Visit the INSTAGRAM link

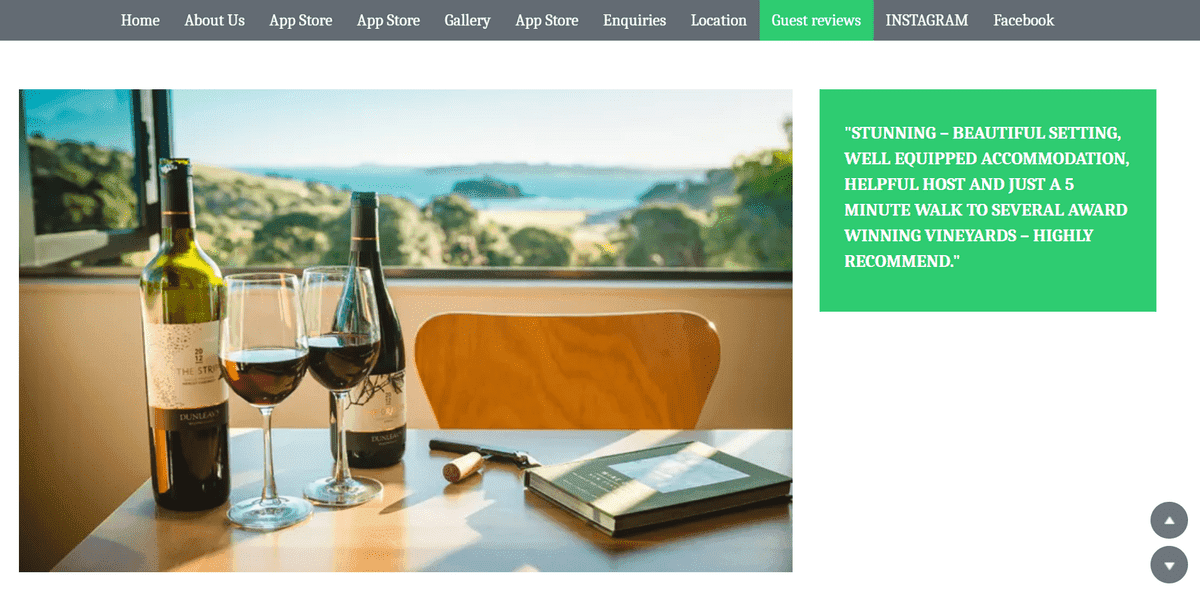coord(927,20)
